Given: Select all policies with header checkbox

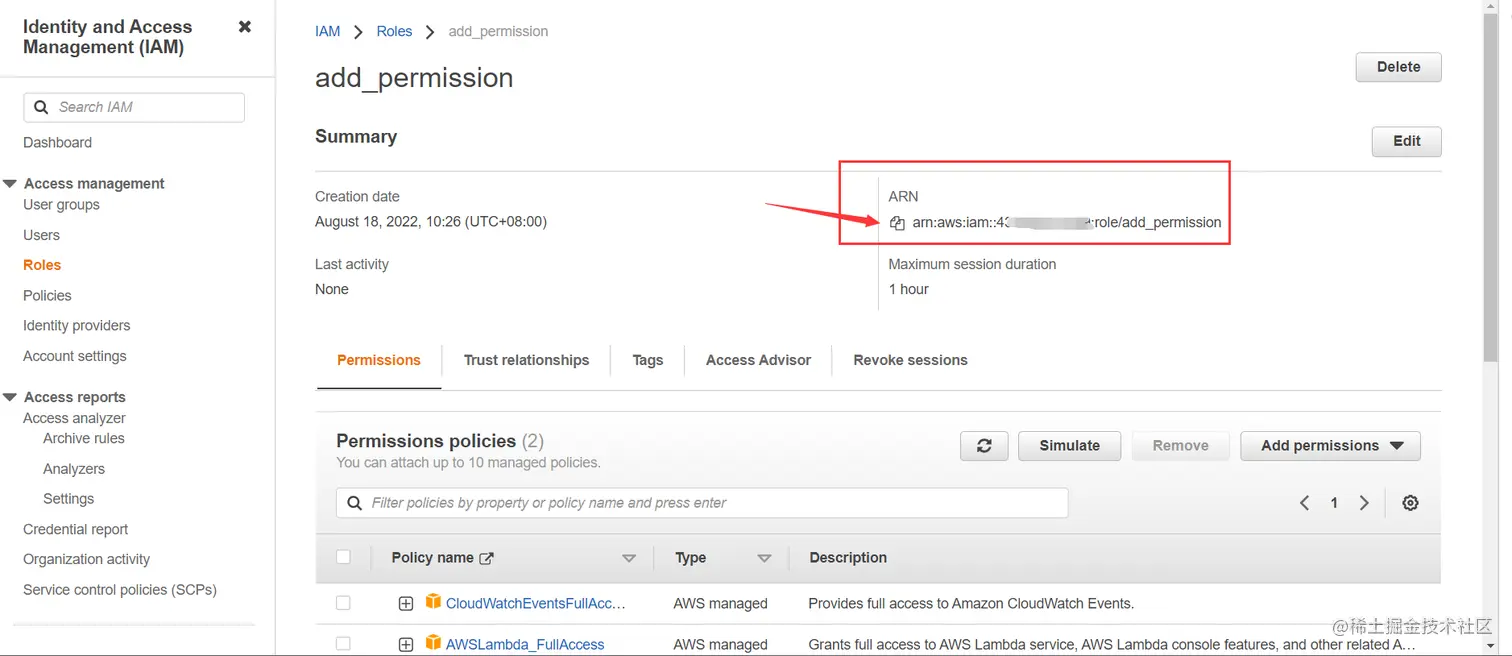Looking at the screenshot, I should tap(343, 557).
